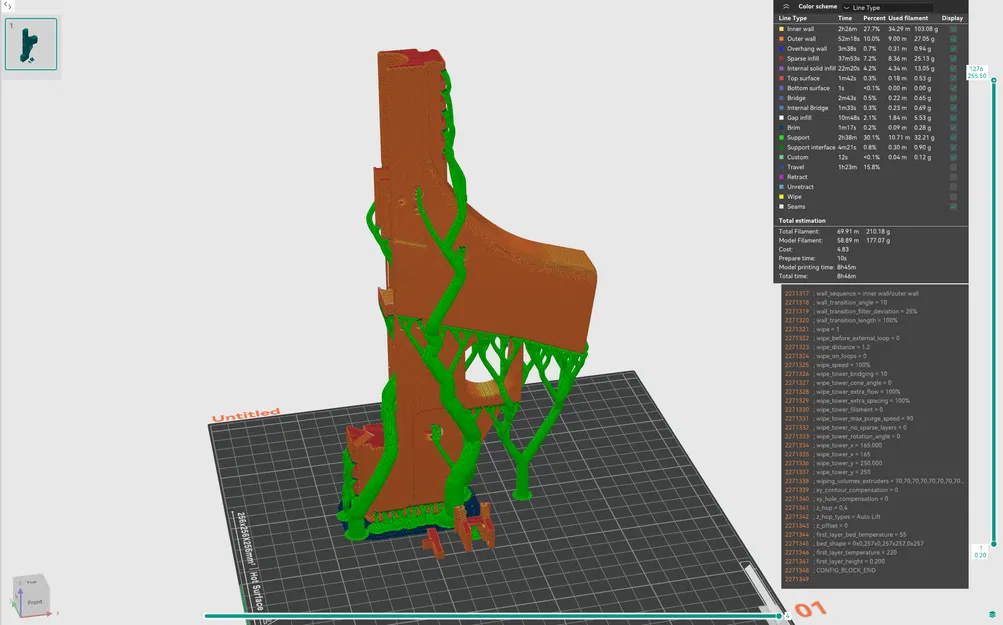Click the yellow Inner wall color swatch
Screen dimensions: 1003x625
coord(781,29)
